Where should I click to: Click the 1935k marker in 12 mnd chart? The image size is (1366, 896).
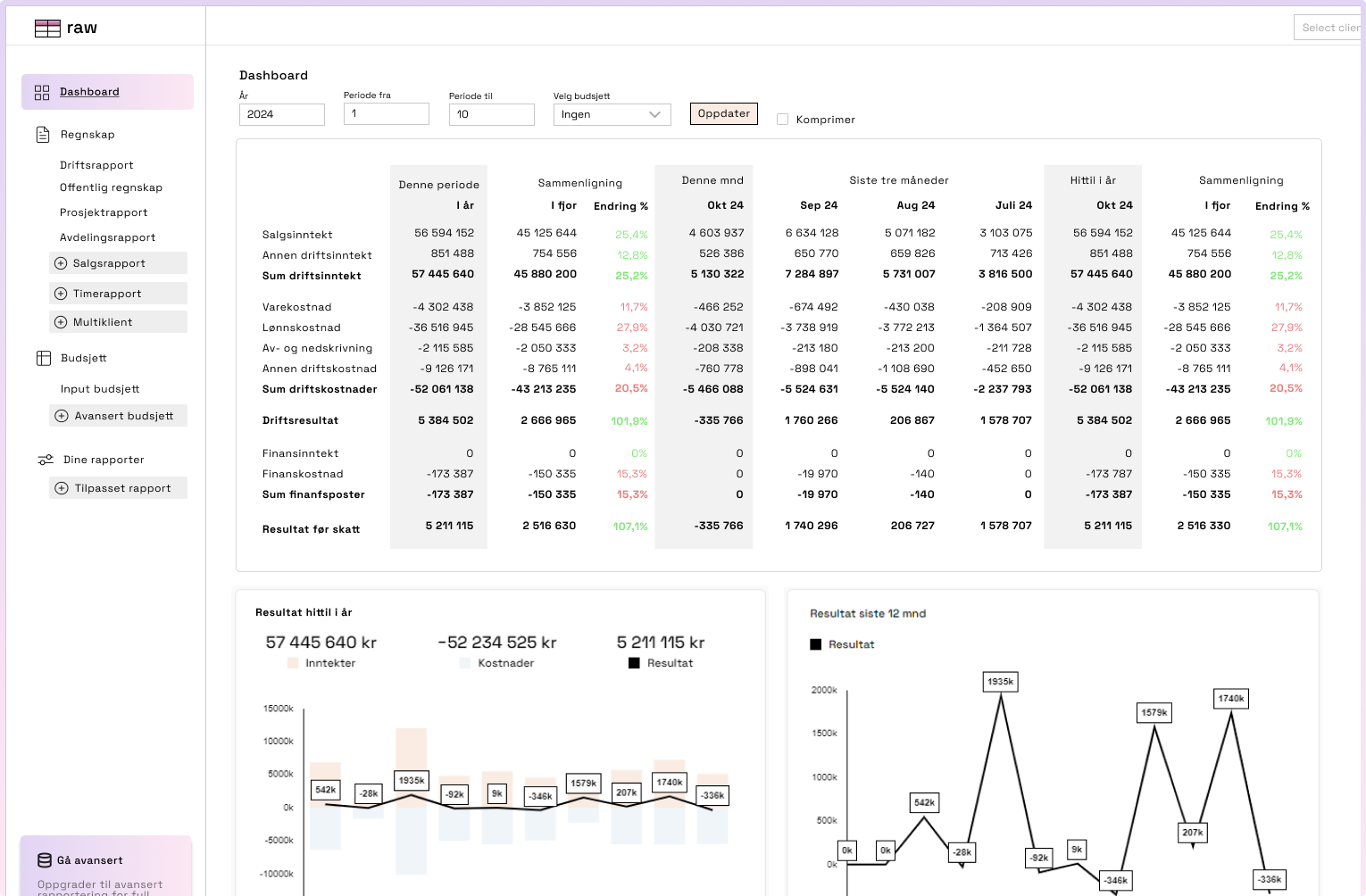[x=1000, y=682]
